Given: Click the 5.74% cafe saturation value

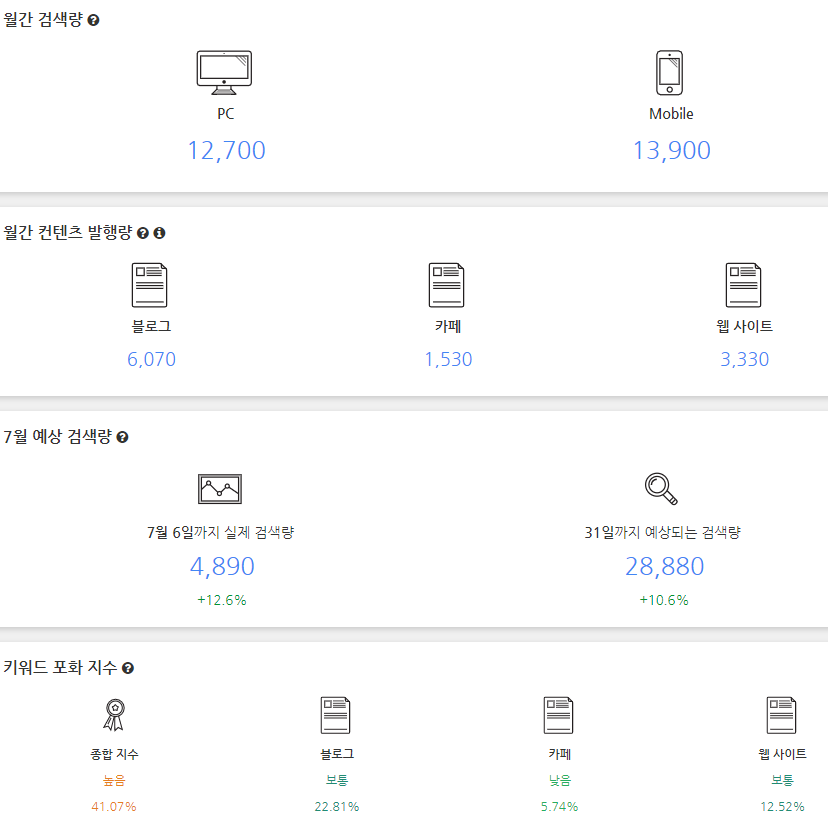Looking at the screenshot, I should pyautogui.click(x=560, y=807).
